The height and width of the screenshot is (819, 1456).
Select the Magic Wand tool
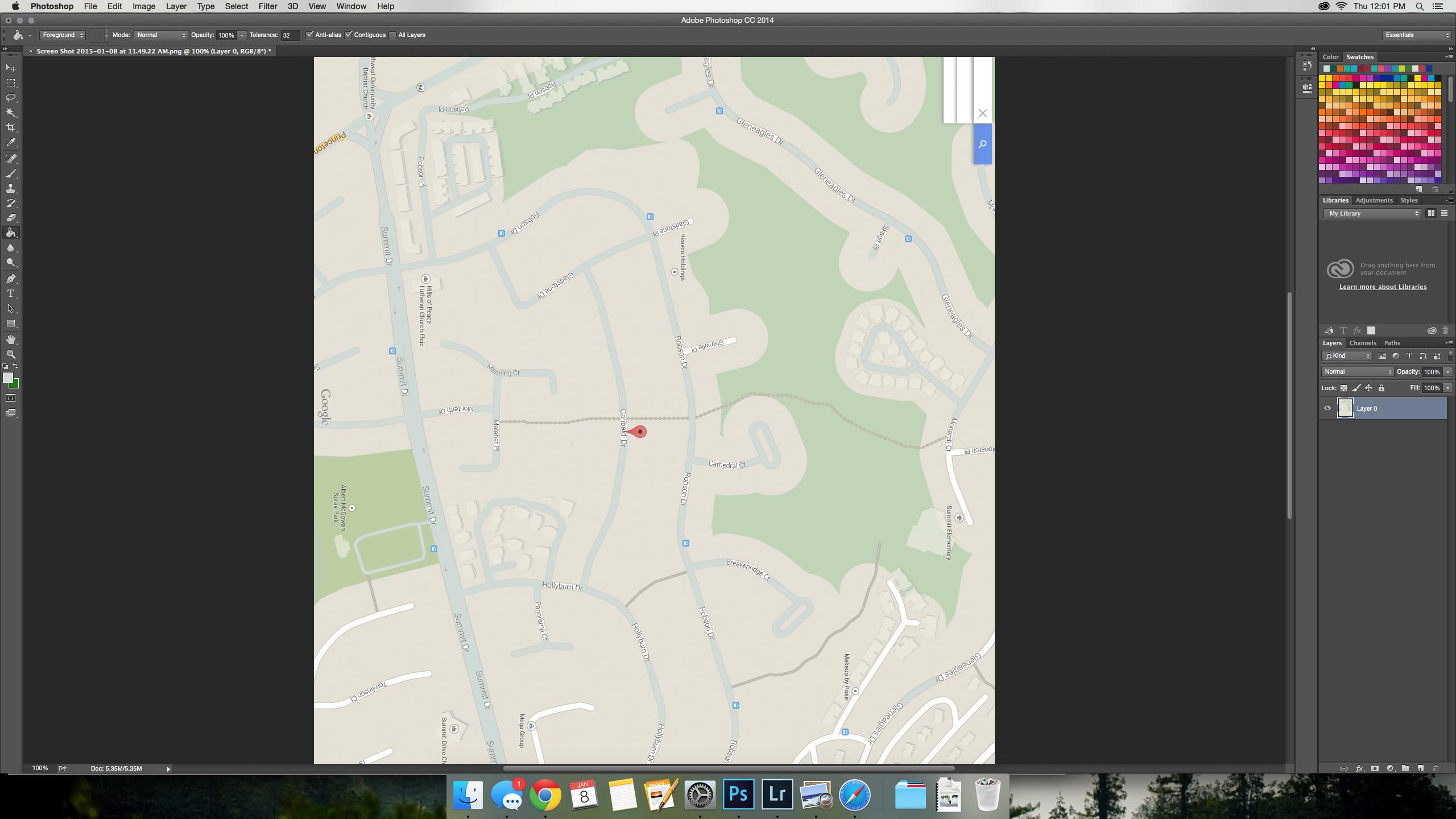point(11,113)
